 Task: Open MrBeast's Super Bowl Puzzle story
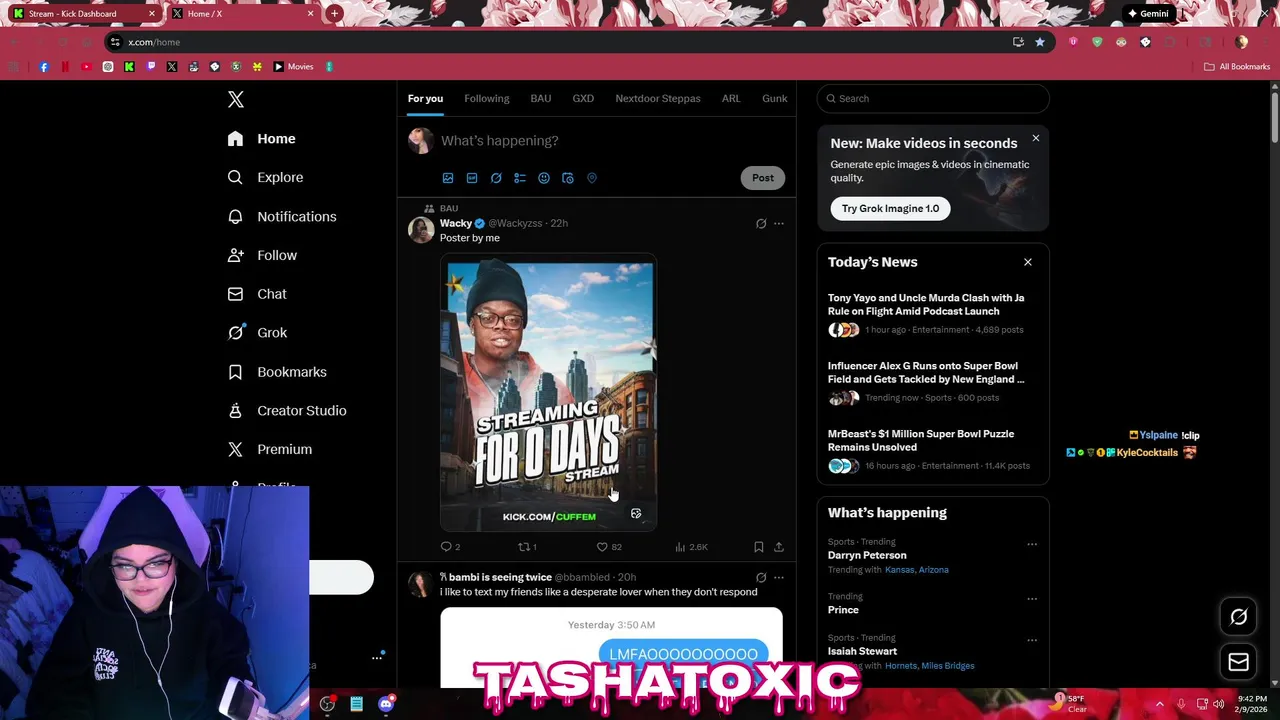click(933, 450)
